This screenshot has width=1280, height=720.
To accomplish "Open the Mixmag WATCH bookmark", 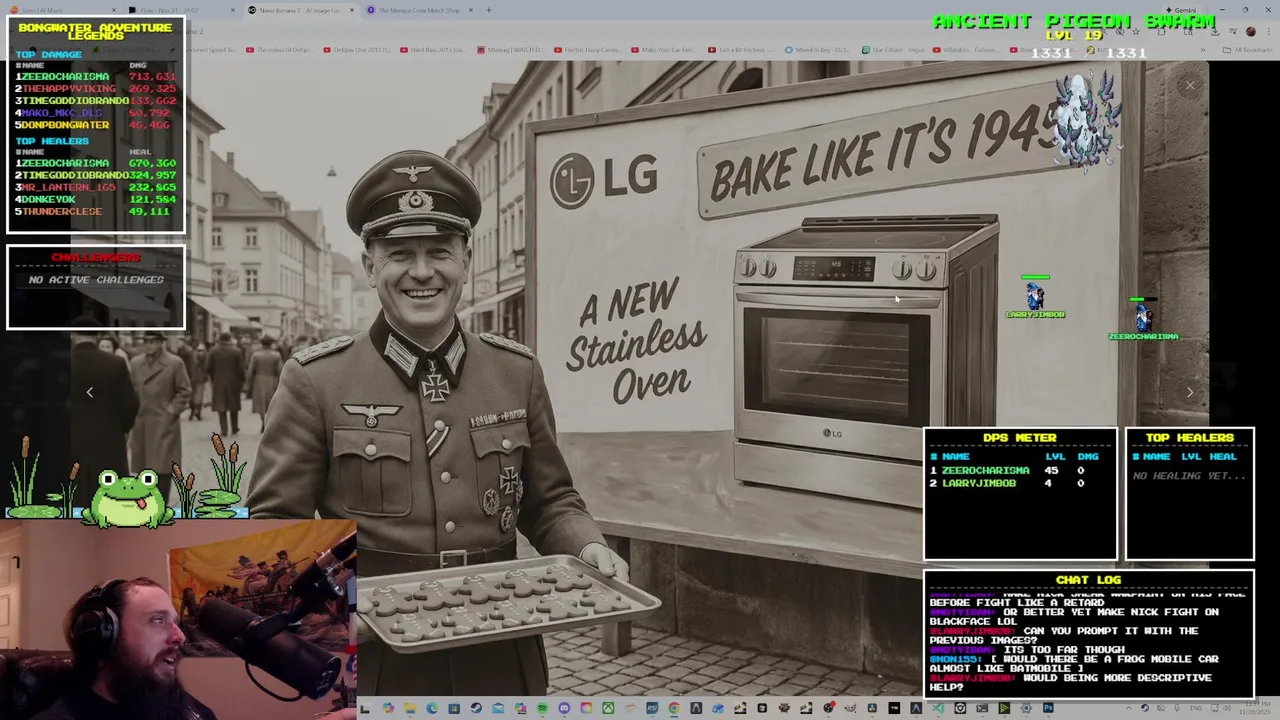I will 510,49.
